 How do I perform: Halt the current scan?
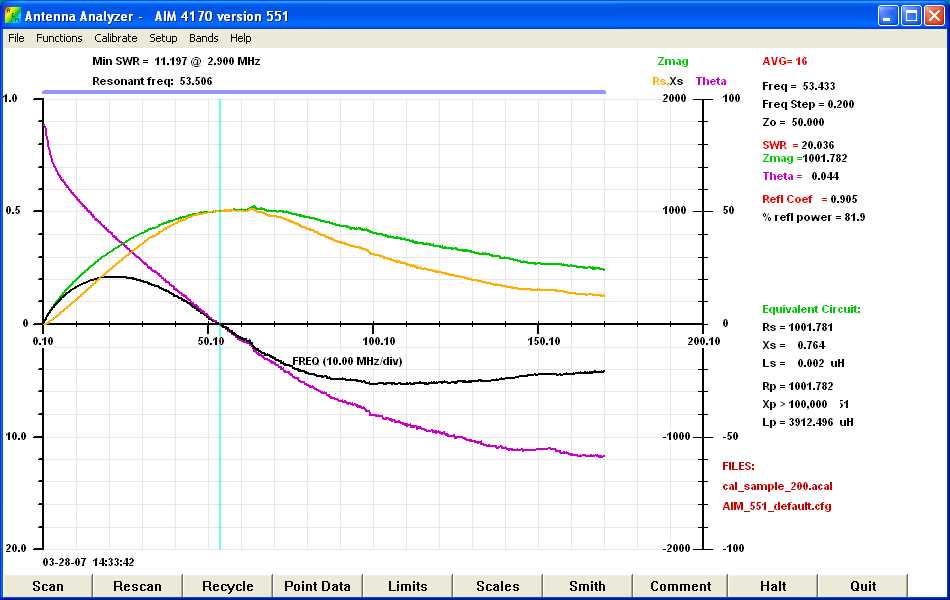(773, 586)
